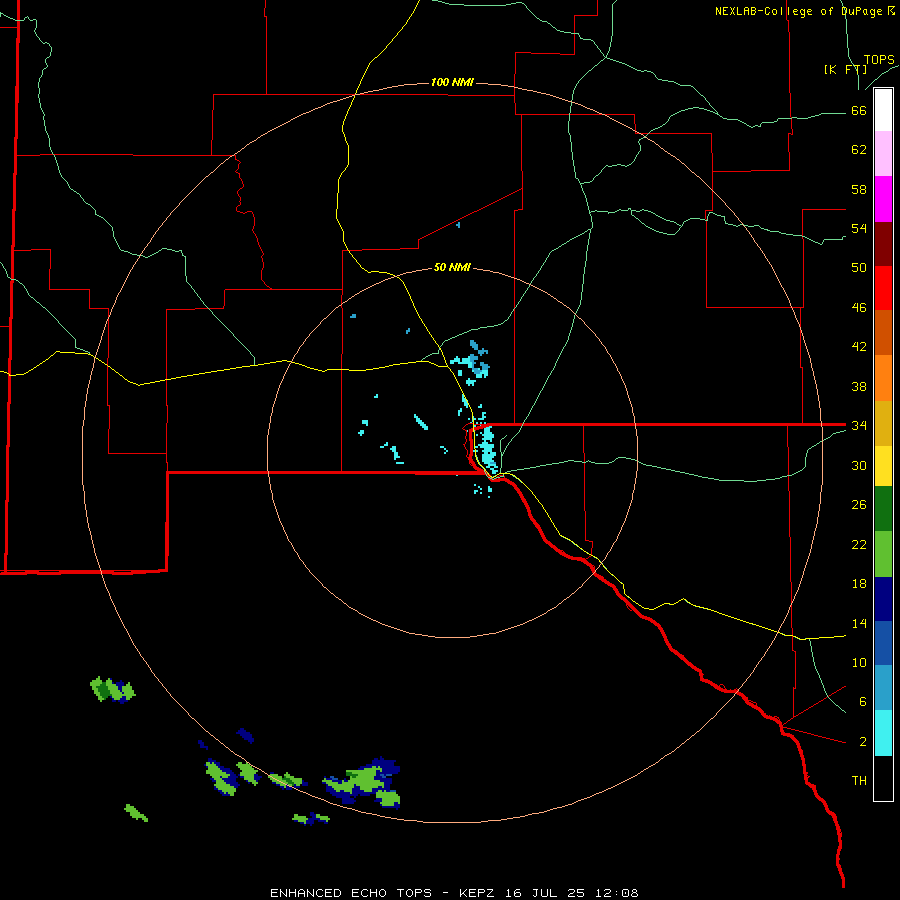Click the 50 NMI range ring label
This screenshot has height=900, width=900.
pyautogui.click(x=452, y=267)
